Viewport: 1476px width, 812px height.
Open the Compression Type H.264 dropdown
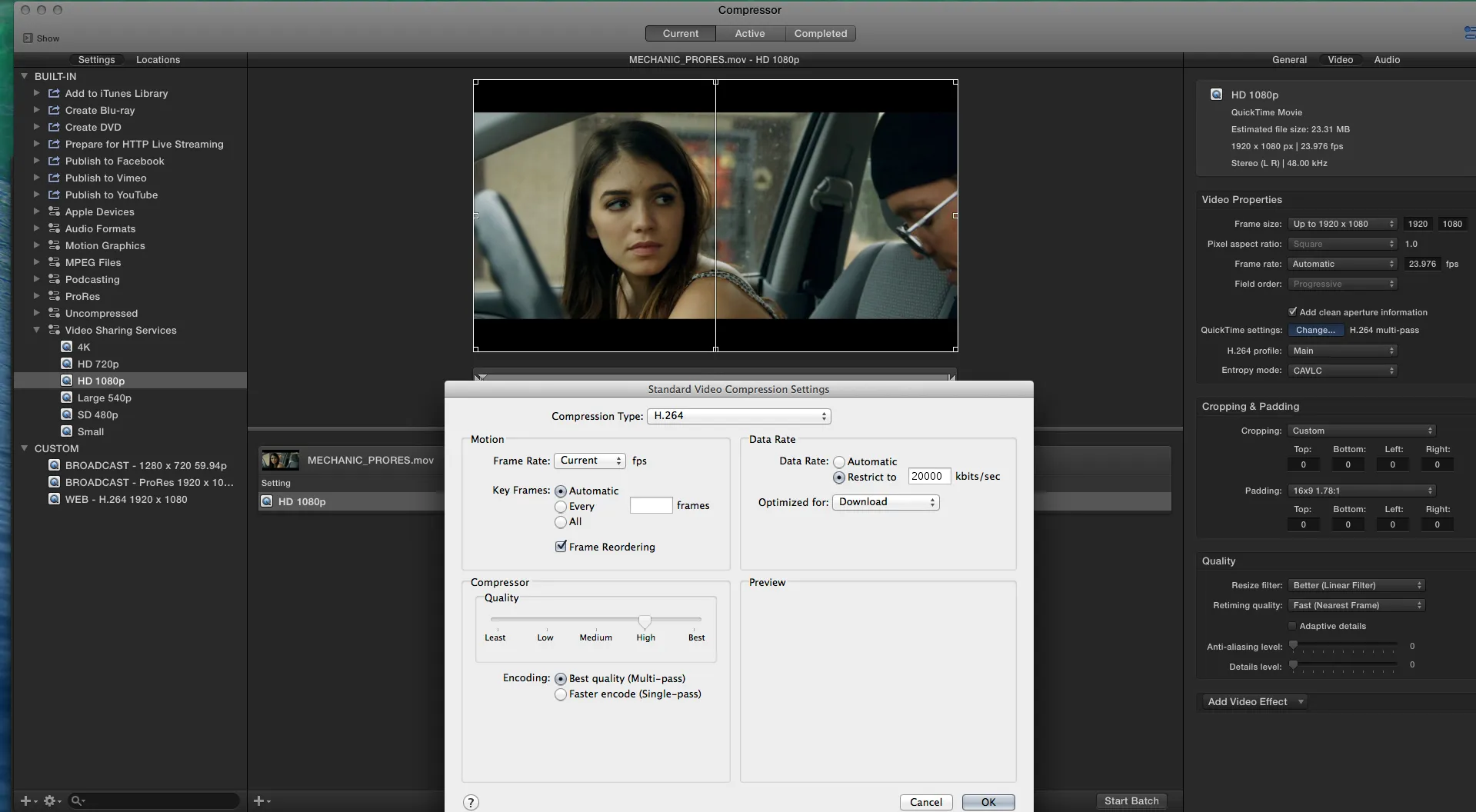pyautogui.click(x=738, y=416)
